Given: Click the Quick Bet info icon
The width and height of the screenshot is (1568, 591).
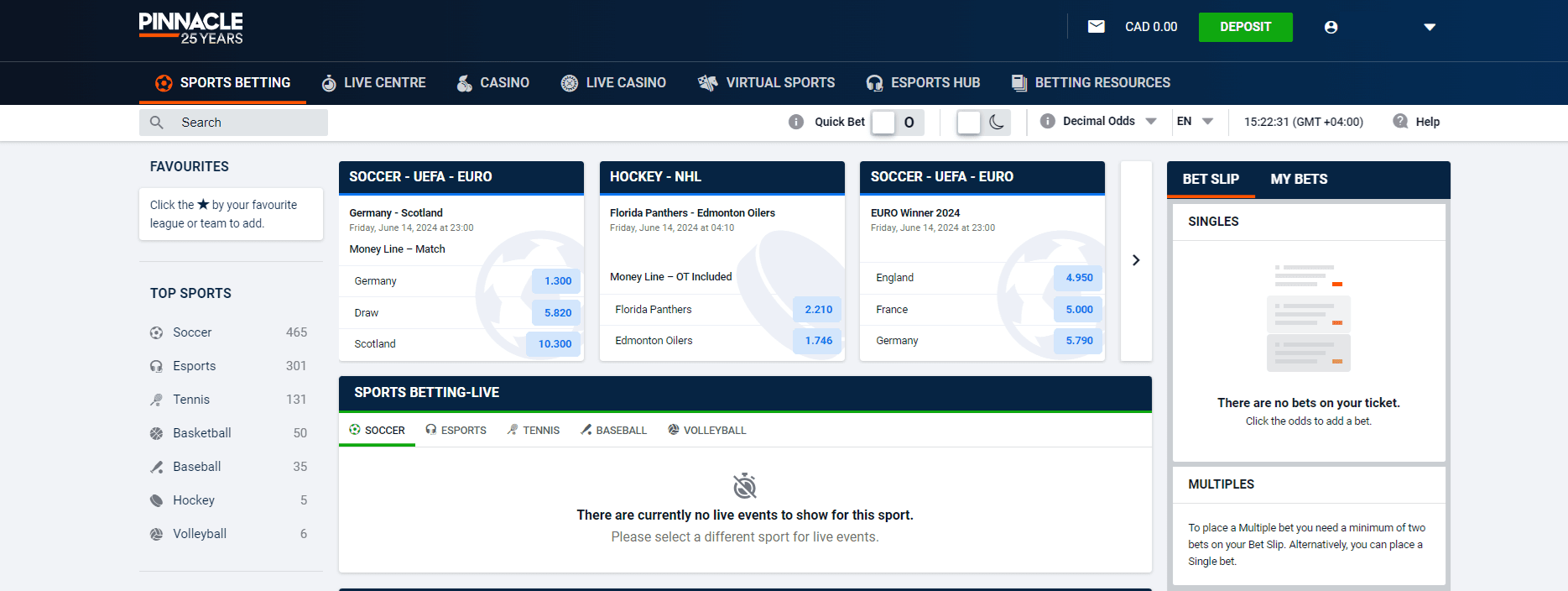Looking at the screenshot, I should point(796,122).
